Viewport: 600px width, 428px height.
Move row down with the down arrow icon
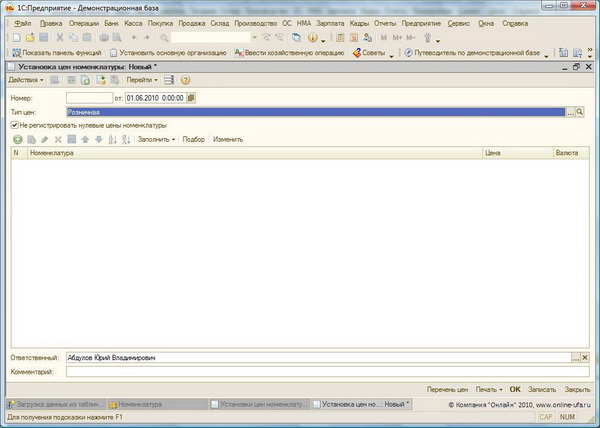coord(97,139)
